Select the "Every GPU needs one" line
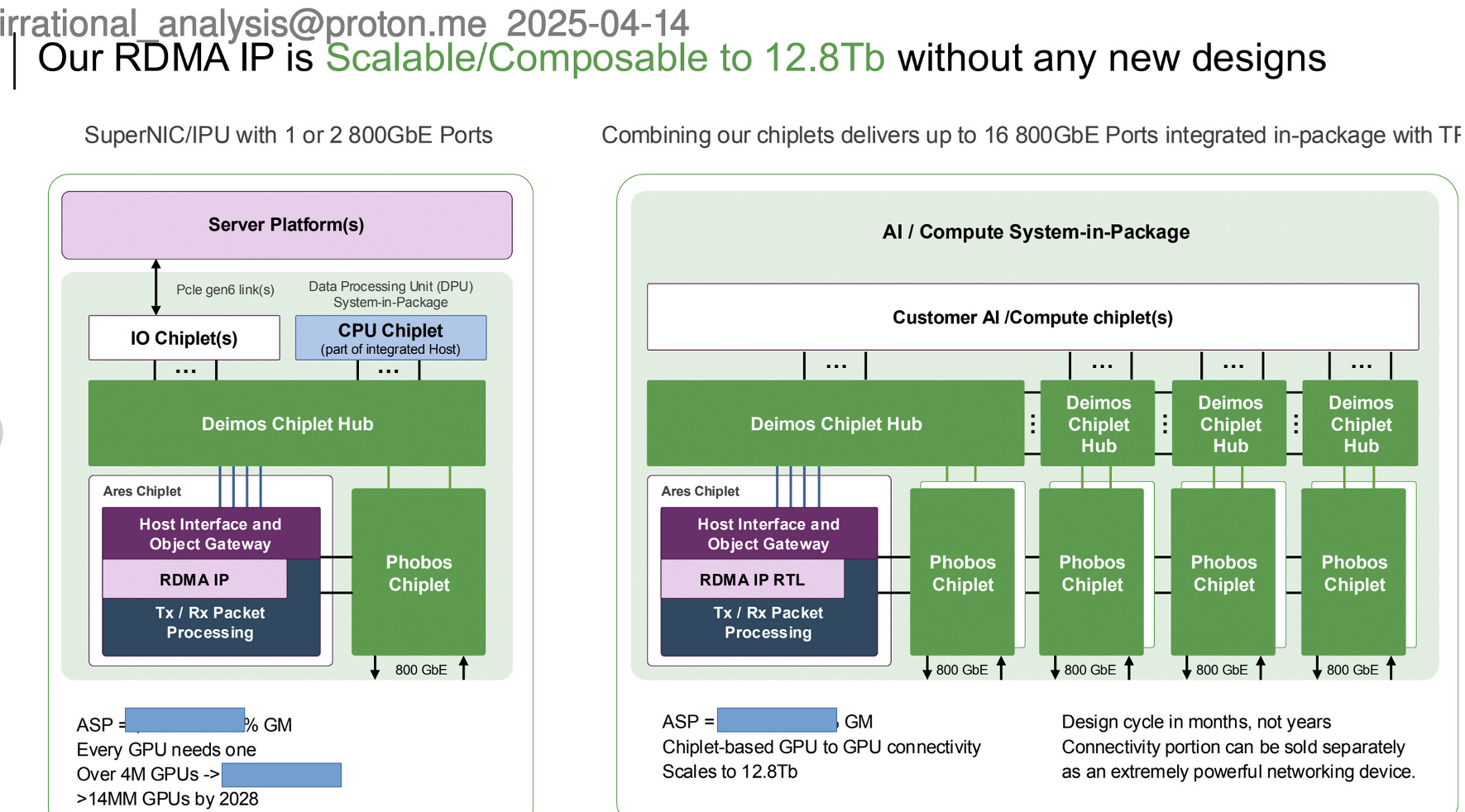1465x812 pixels. tap(166, 750)
